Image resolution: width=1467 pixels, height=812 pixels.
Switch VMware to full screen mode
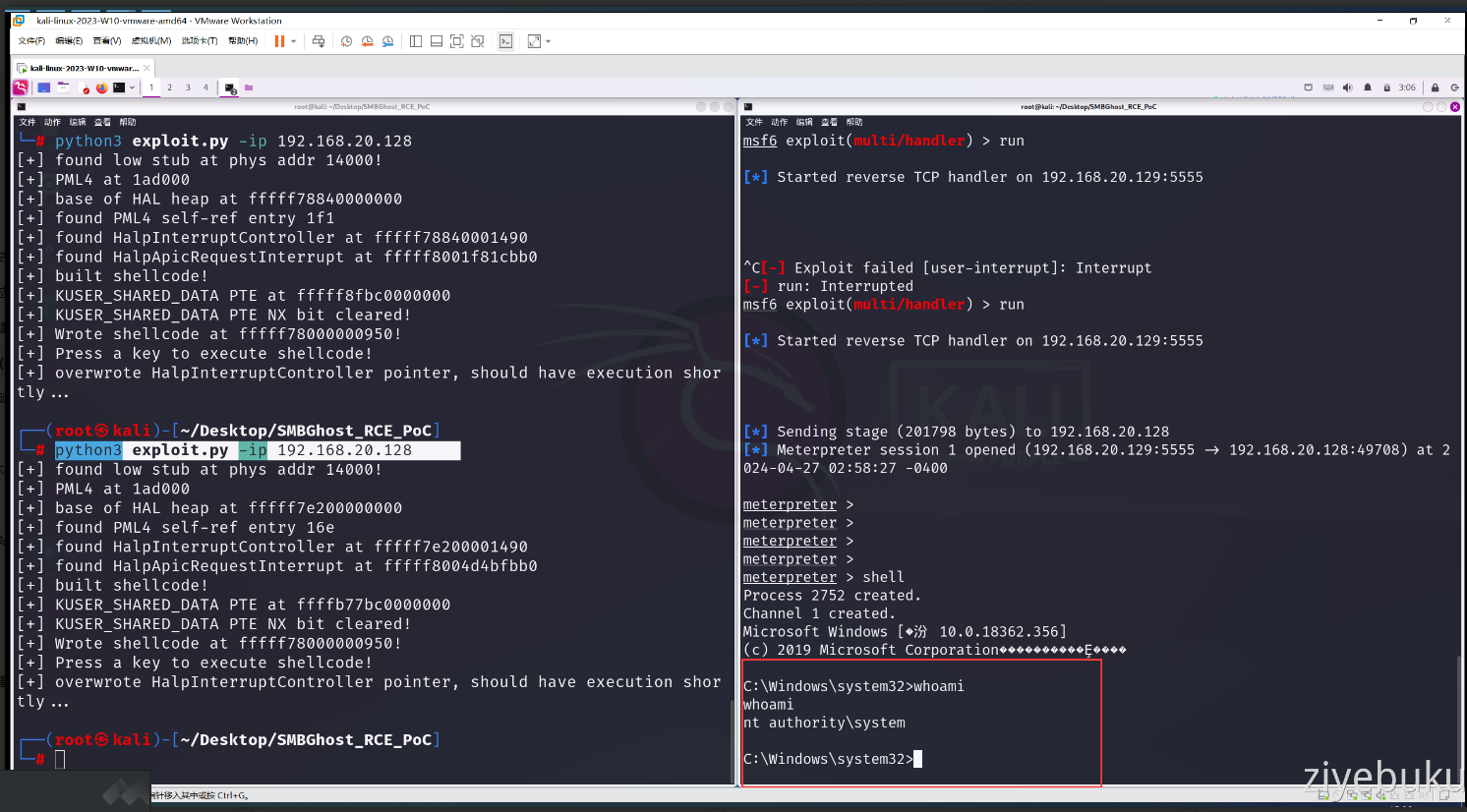(x=456, y=41)
